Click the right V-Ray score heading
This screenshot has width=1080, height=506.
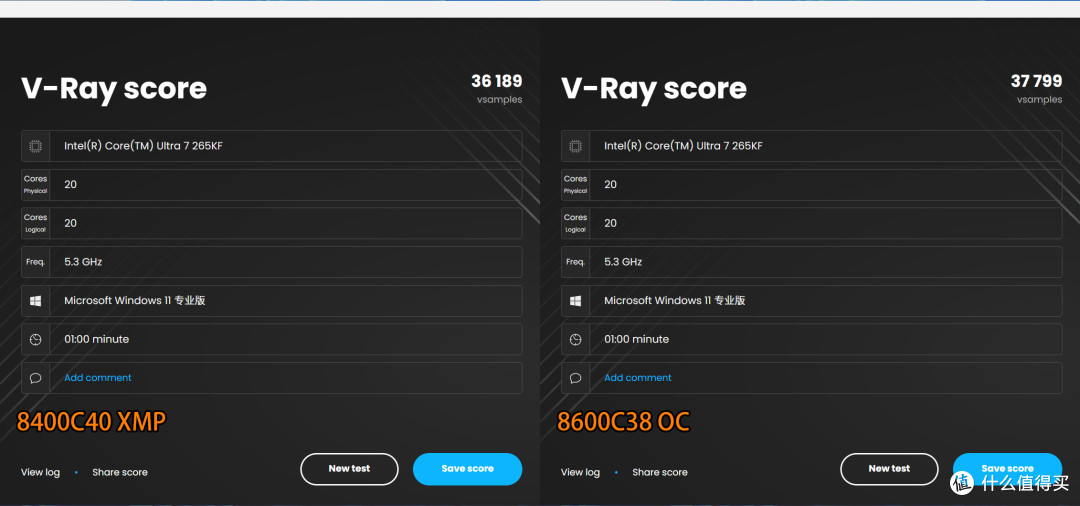(x=654, y=89)
